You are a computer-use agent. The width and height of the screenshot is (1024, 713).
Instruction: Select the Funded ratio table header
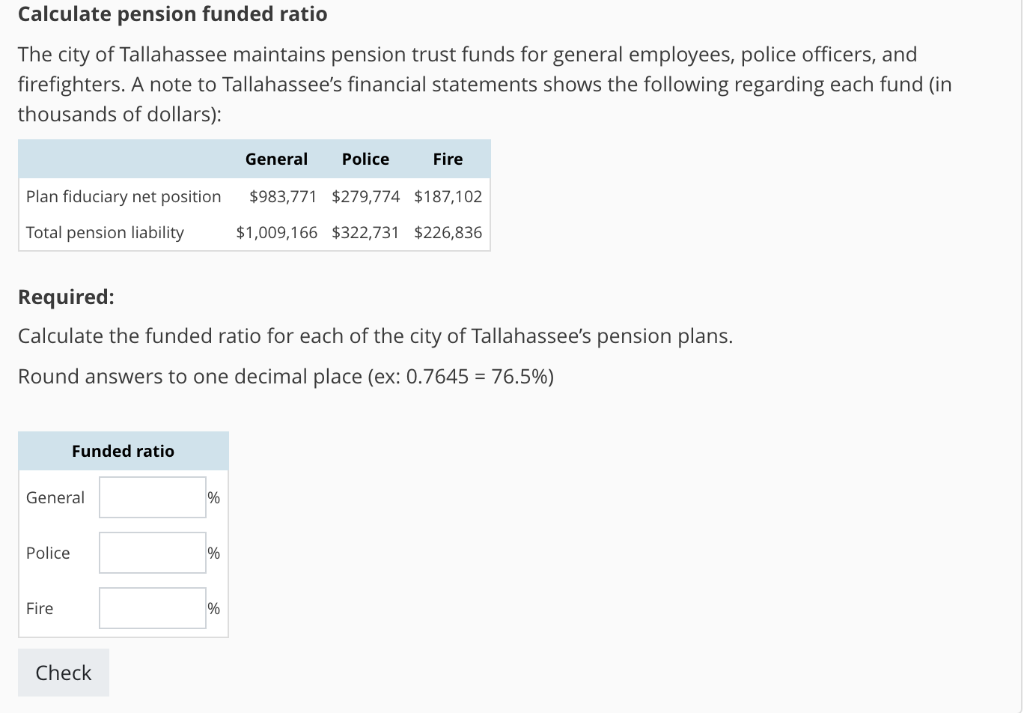(122, 451)
